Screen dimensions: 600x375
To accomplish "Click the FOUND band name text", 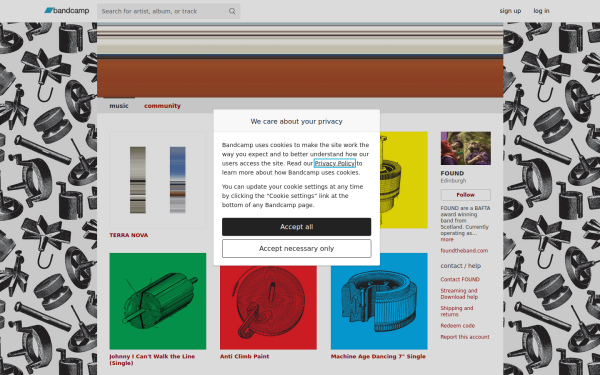I will click(x=452, y=173).
